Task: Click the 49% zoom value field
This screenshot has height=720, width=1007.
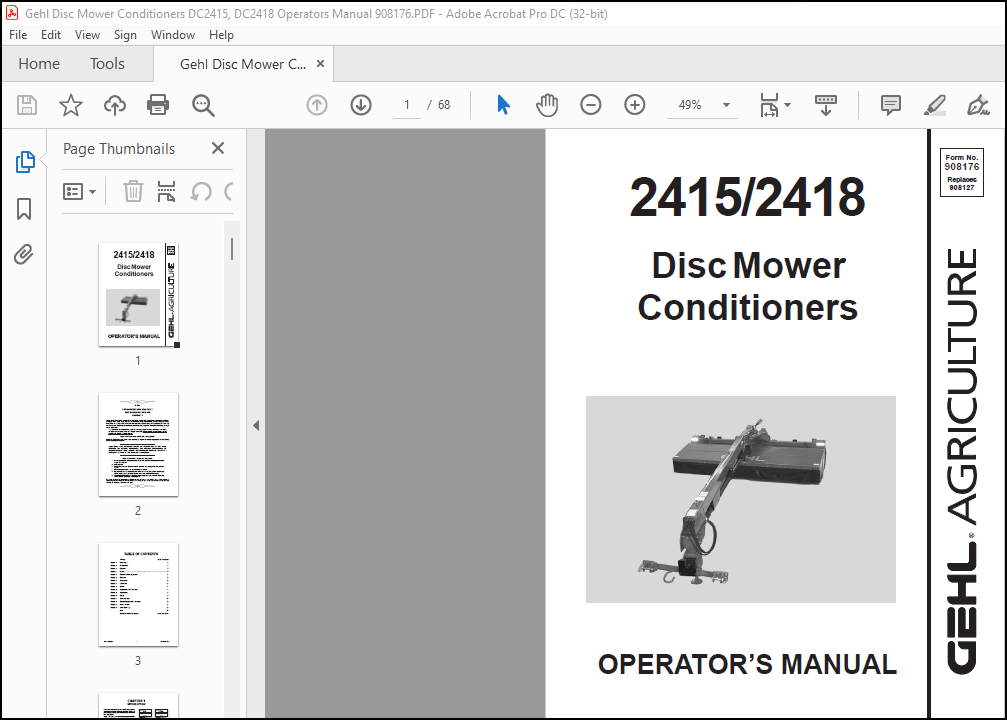Action: tap(690, 105)
